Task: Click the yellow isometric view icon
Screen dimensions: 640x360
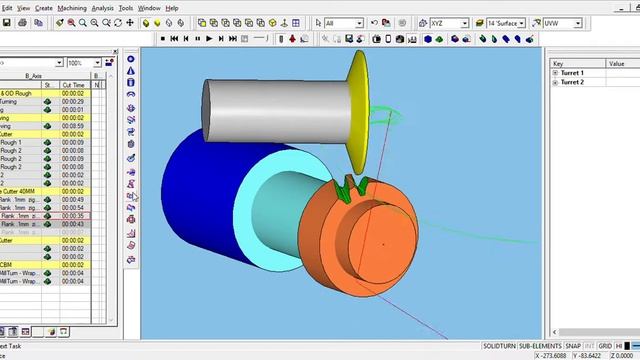Action: [272, 23]
